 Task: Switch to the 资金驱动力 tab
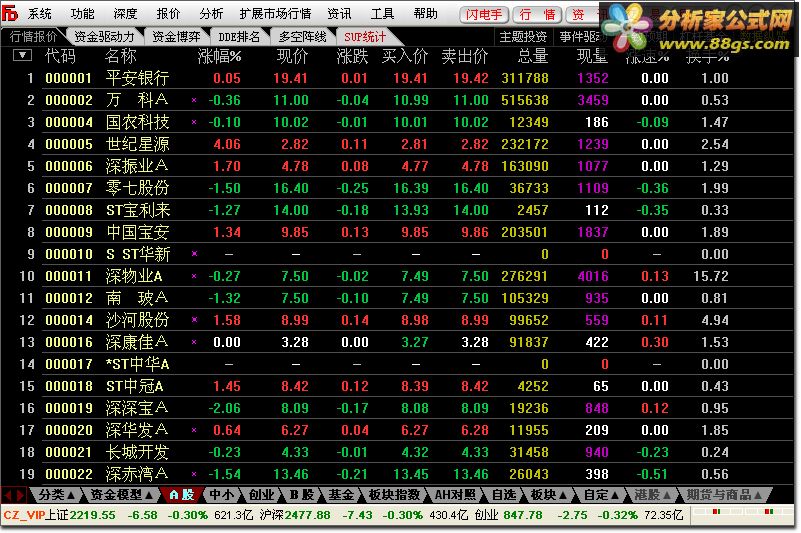tap(104, 37)
